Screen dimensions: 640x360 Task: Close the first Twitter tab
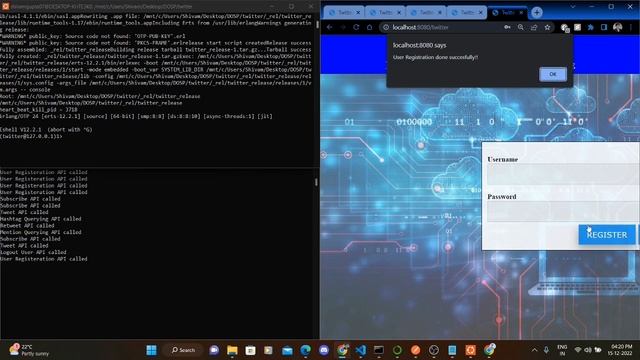point(358,13)
